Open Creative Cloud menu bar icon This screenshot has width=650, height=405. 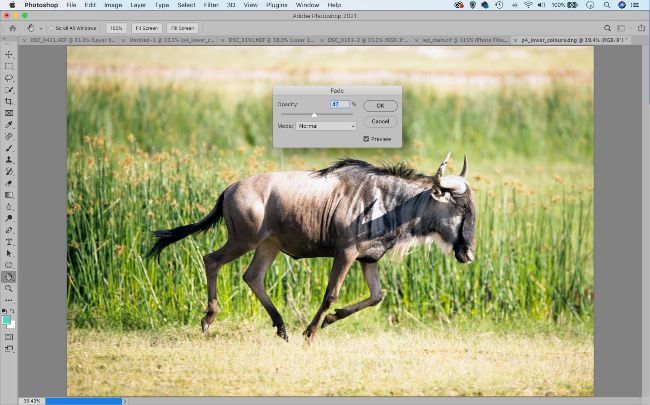coord(458,5)
